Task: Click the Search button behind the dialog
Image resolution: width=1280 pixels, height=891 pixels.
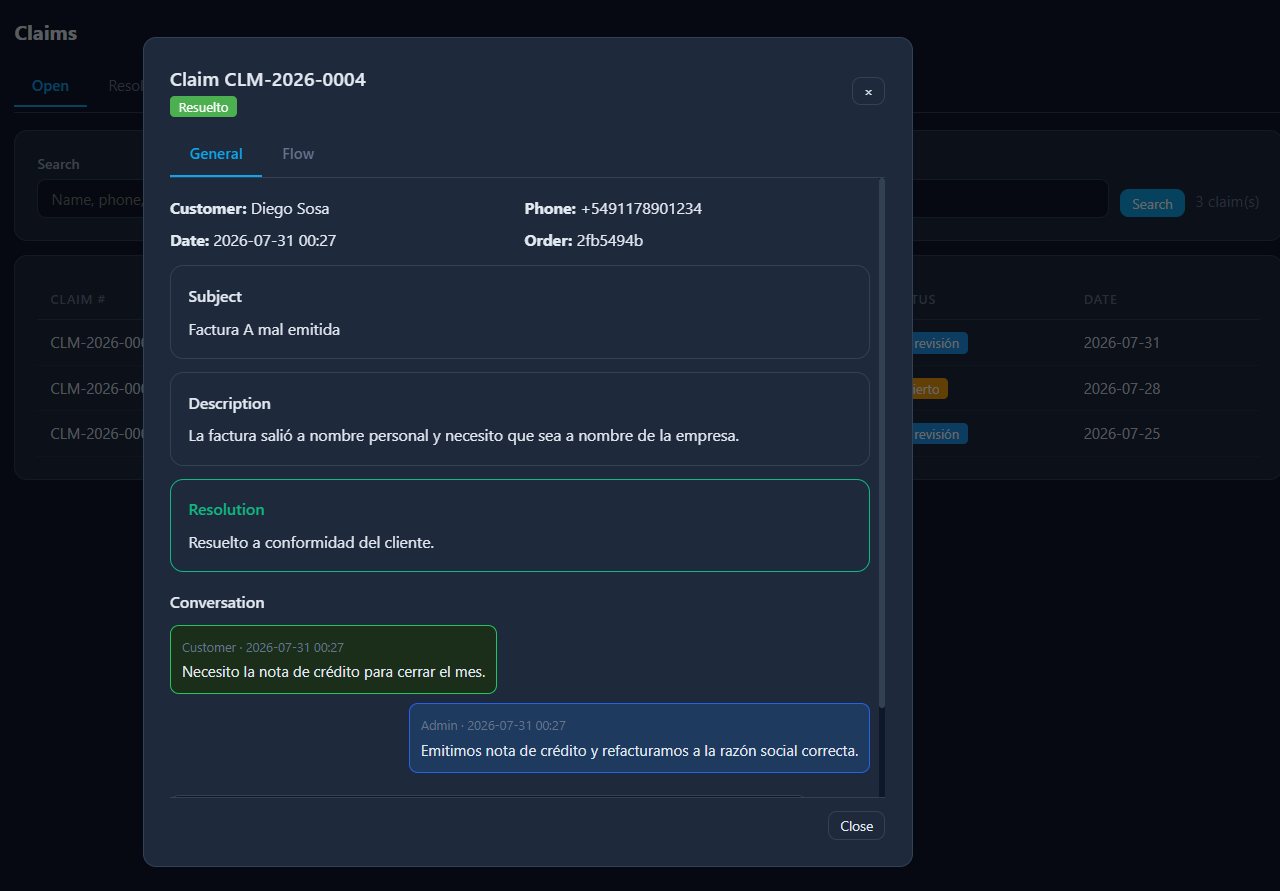Action: pos(1152,203)
